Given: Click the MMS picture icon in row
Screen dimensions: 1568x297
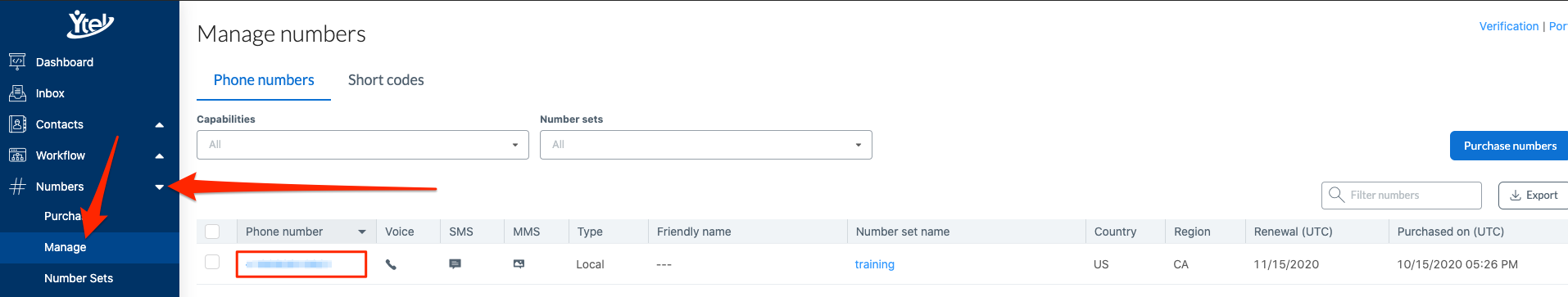Looking at the screenshot, I should pyautogui.click(x=519, y=263).
